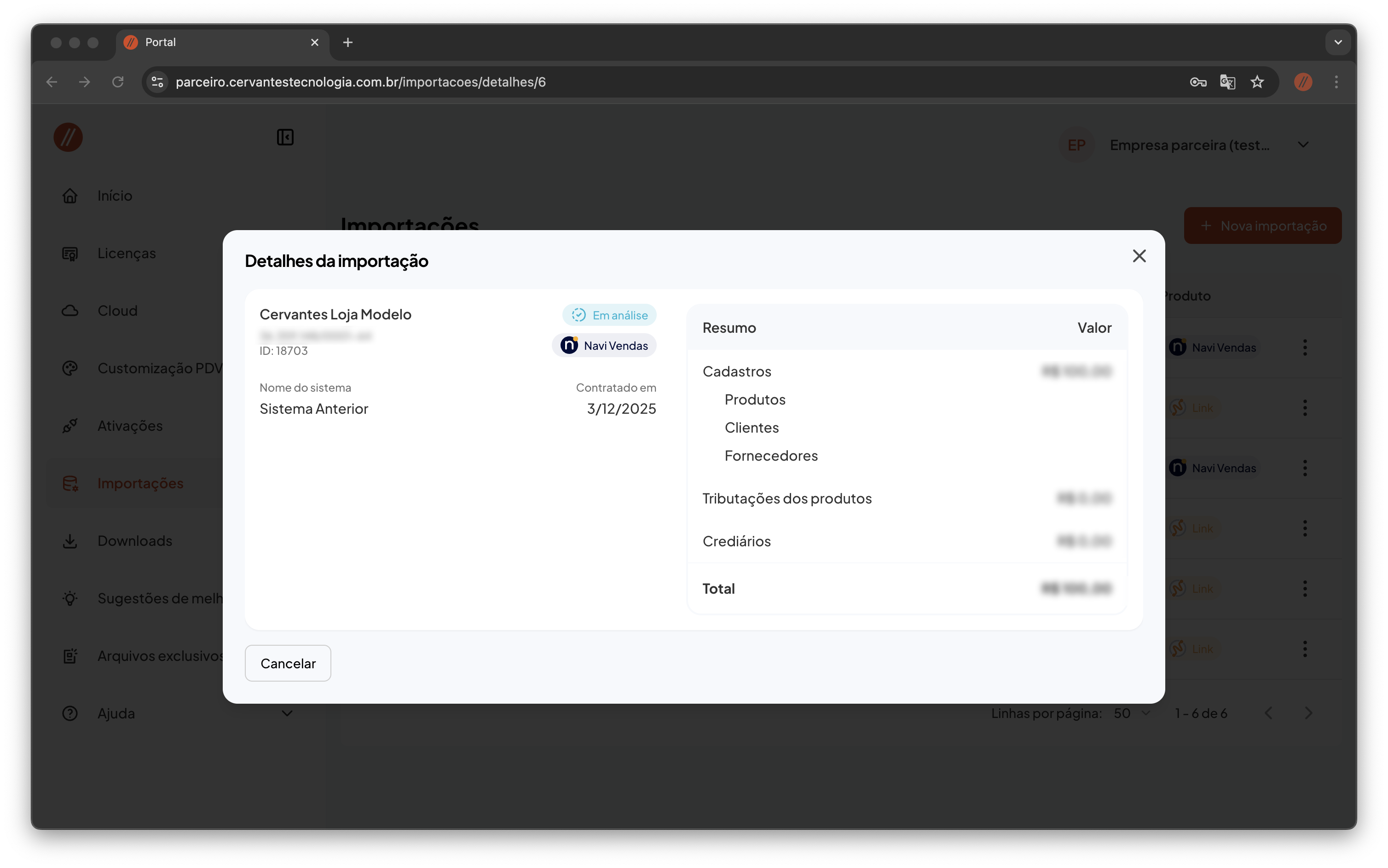This screenshot has width=1388, height=868.
Task: Click the Sugestões lightbulb icon
Action: (x=70, y=598)
